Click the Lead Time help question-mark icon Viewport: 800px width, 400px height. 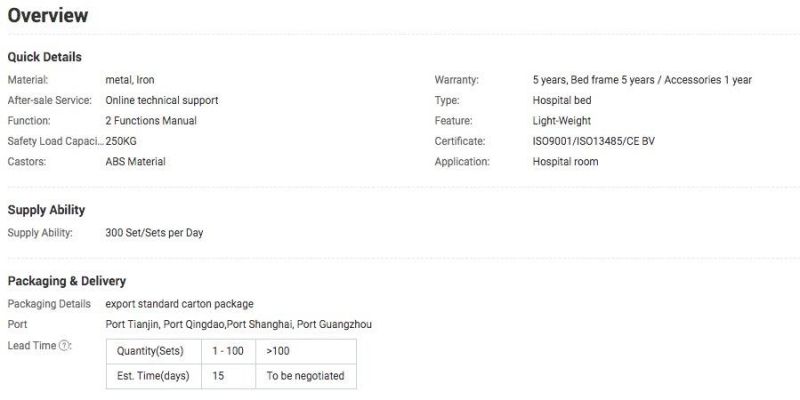(64, 345)
